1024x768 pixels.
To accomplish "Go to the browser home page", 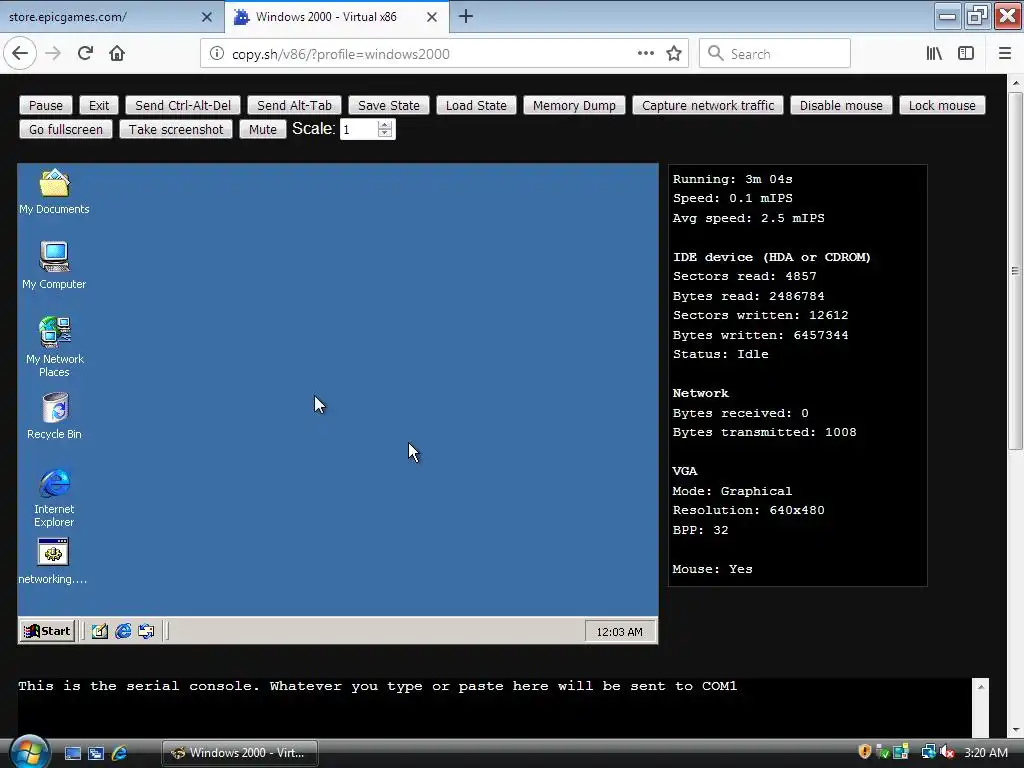I will tap(117, 54).
